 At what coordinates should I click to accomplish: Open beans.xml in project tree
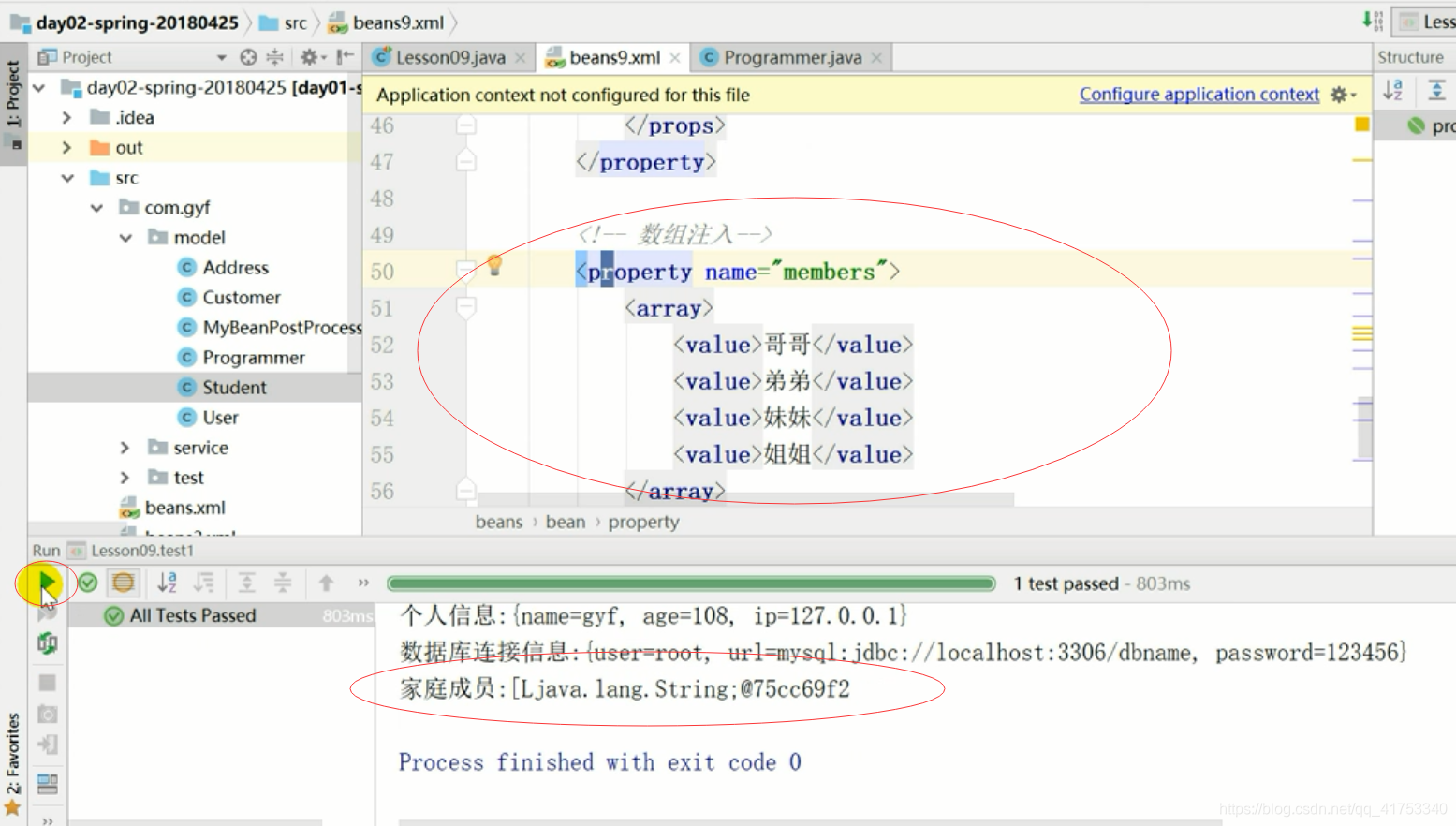click(184, 508)
